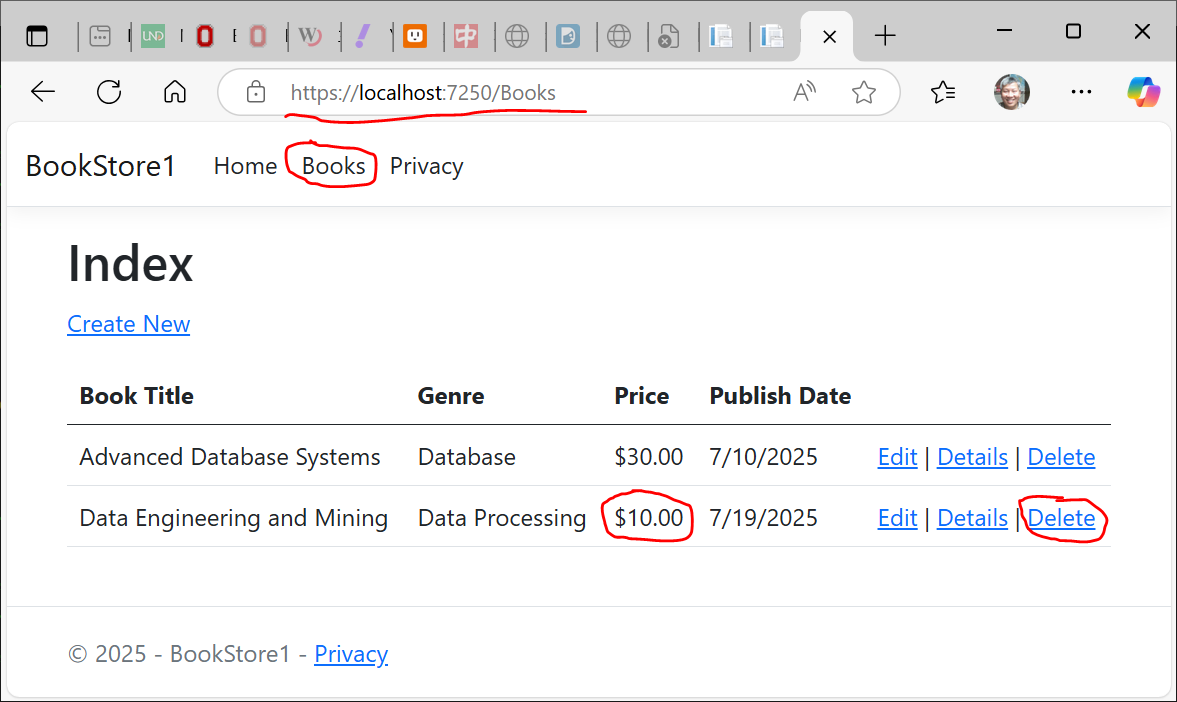View Details for Advanced Database Systems
1177x702 pixels.
point(972,456)
